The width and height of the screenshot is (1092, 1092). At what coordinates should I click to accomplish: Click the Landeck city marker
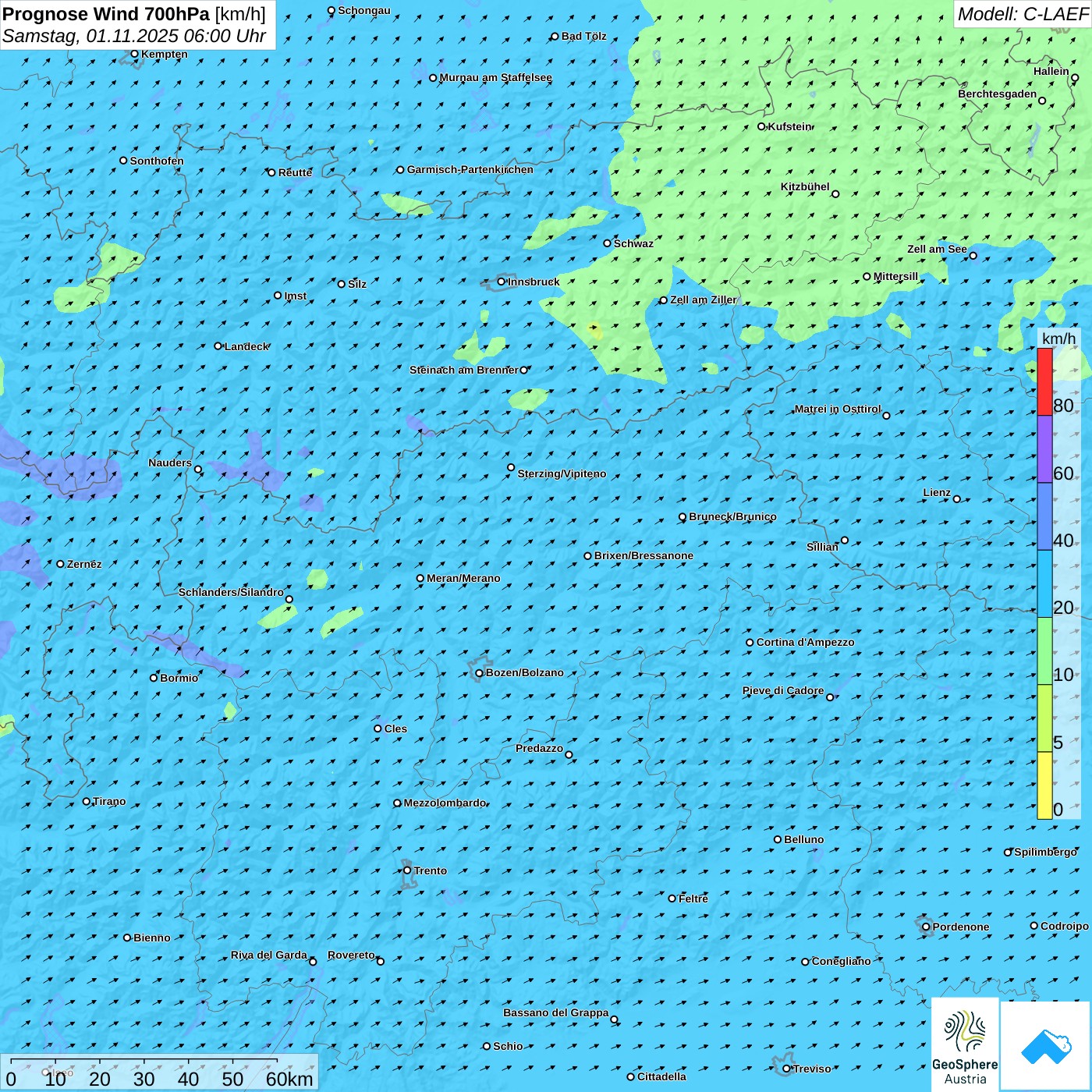point(218,346)
